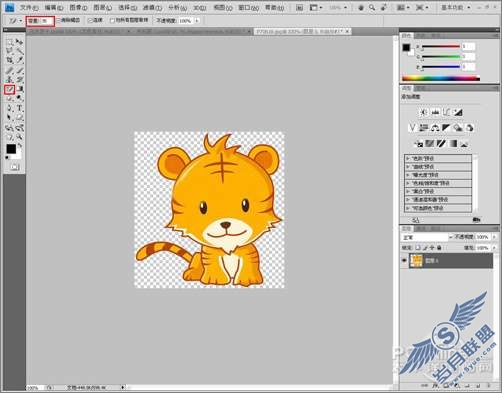The image size is (502, 393).
Task: Toggle lock all in Layers panel
Action: pyautogui.click(x=439, y=248)
